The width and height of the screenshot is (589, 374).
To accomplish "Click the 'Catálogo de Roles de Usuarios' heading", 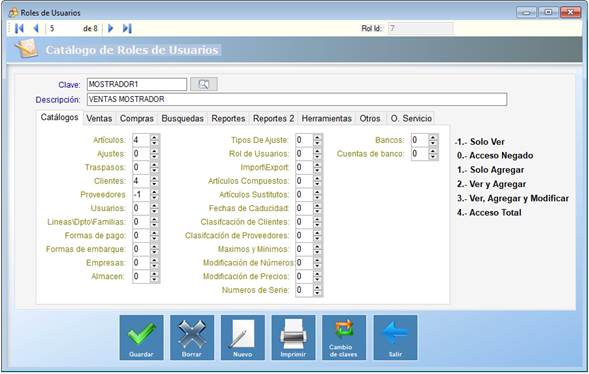I will pos(132,50).
